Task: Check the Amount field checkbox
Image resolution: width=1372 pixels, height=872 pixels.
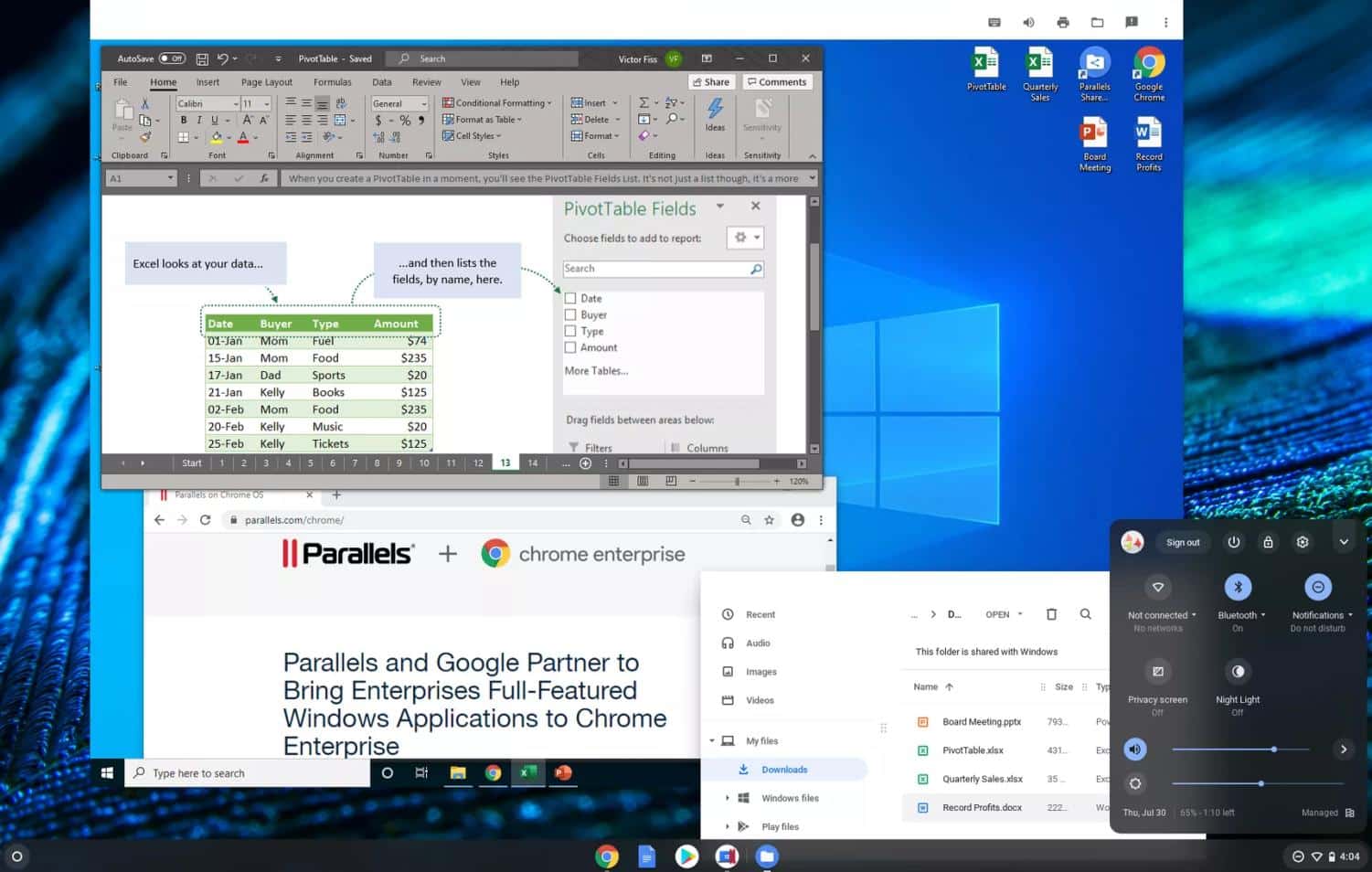Action: click(x=570, y=347)
